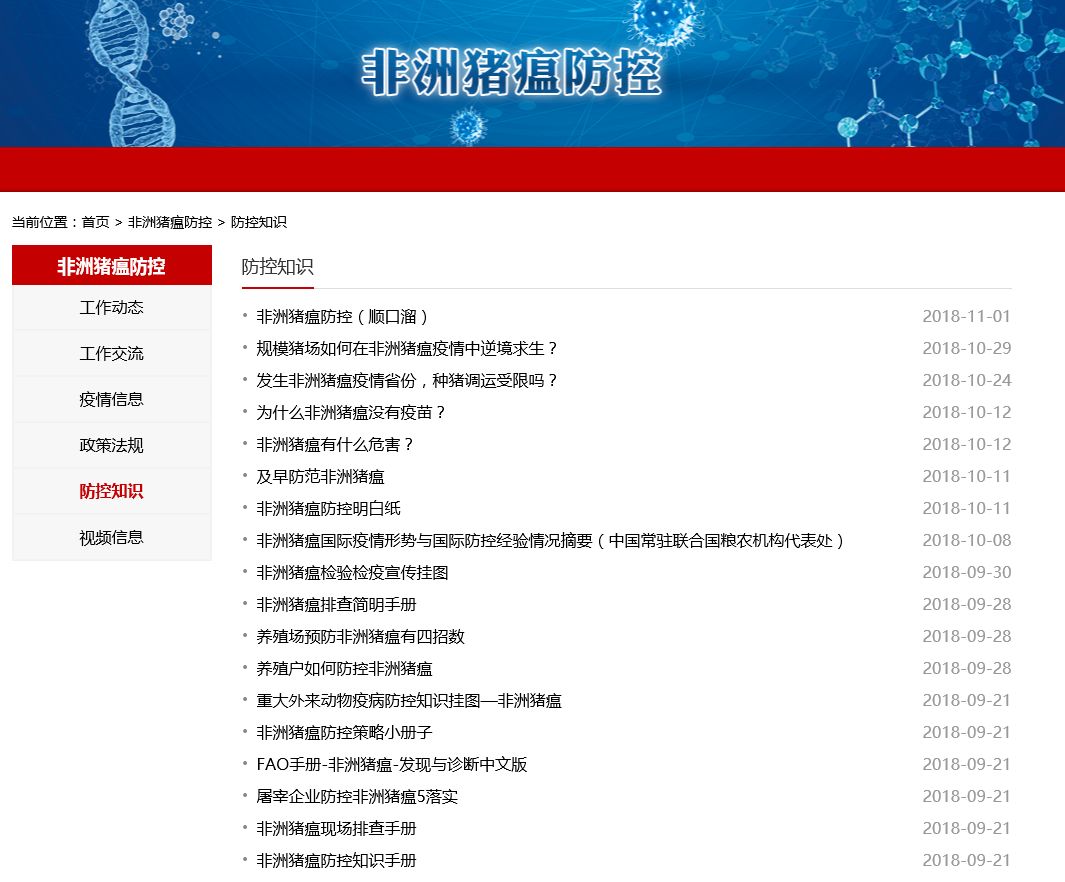Select the 防控知识 content tab heading

(x=277, y=267)
